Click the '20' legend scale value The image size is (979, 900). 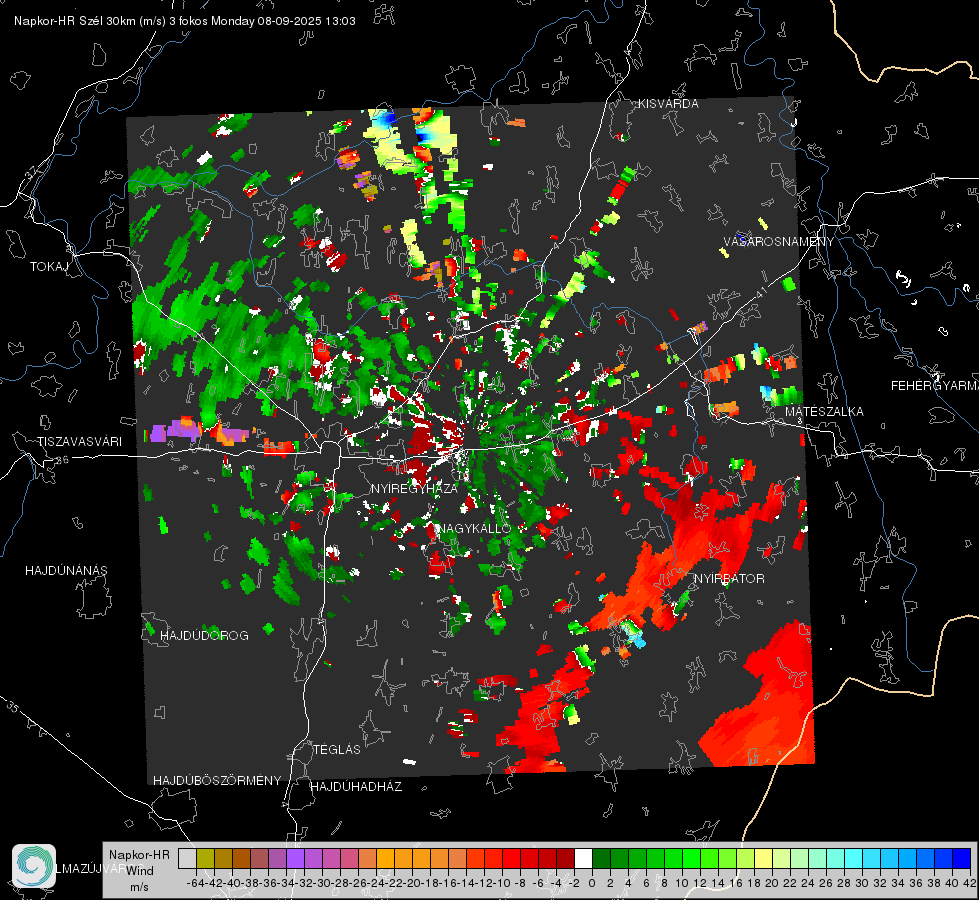click(772, 883)
